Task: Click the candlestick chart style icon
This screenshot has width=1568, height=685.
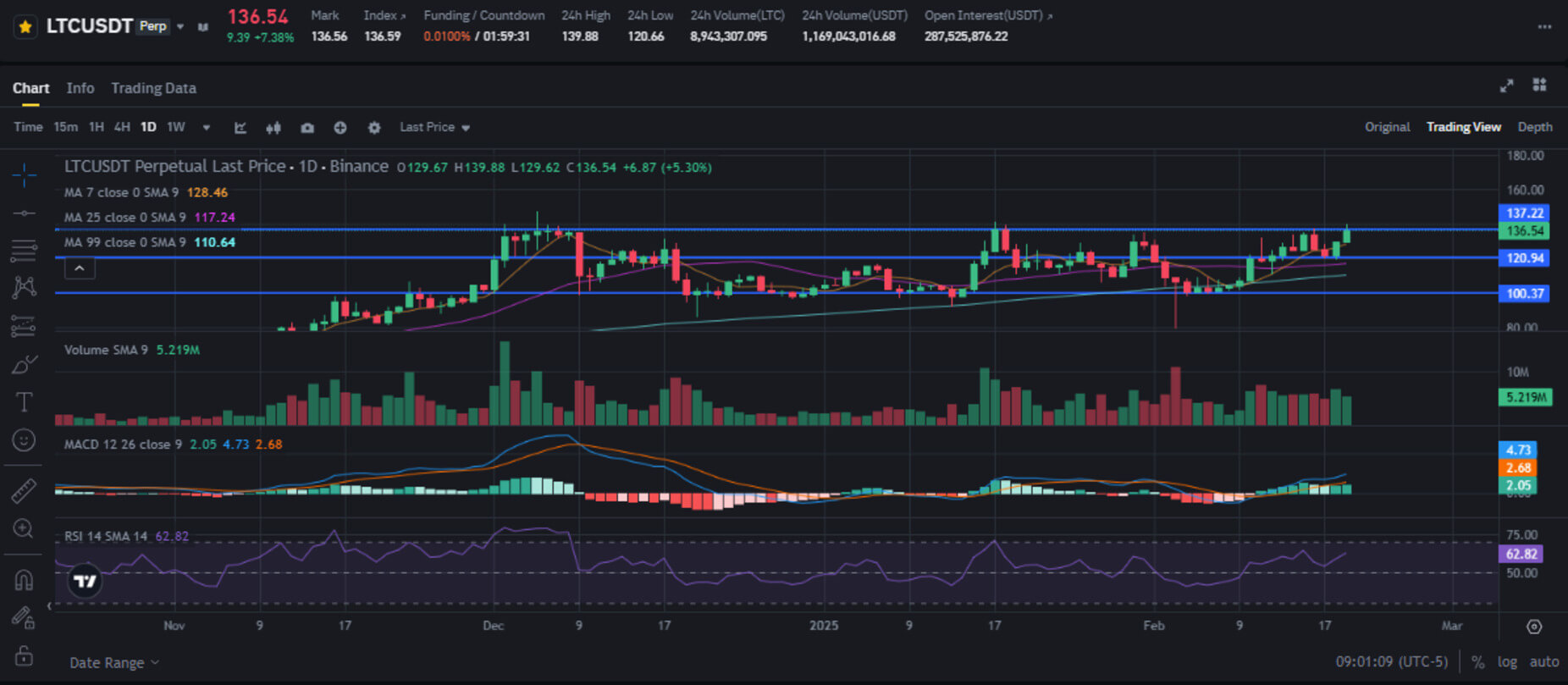Action: pyautogui.click(x=273, y=128)
